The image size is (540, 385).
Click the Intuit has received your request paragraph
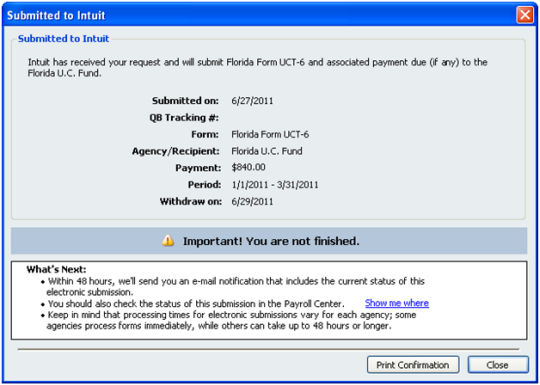pos(257,67)
